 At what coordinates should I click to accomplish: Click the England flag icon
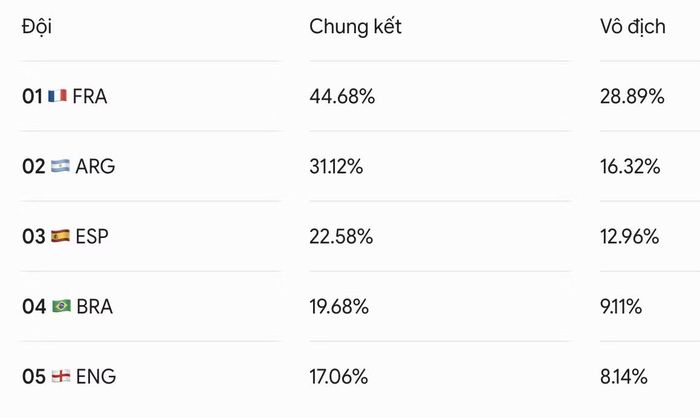click(x=61, y=376)
